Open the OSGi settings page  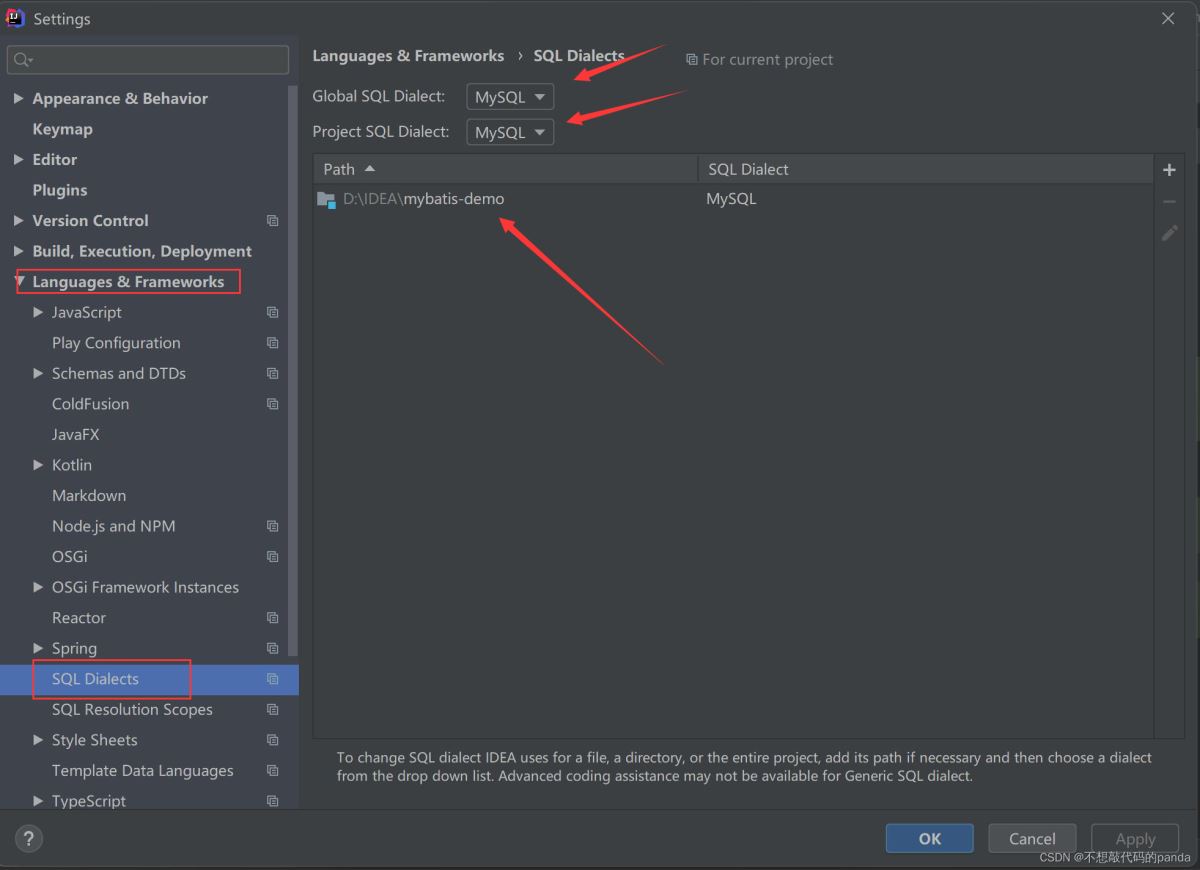point(70,557)
